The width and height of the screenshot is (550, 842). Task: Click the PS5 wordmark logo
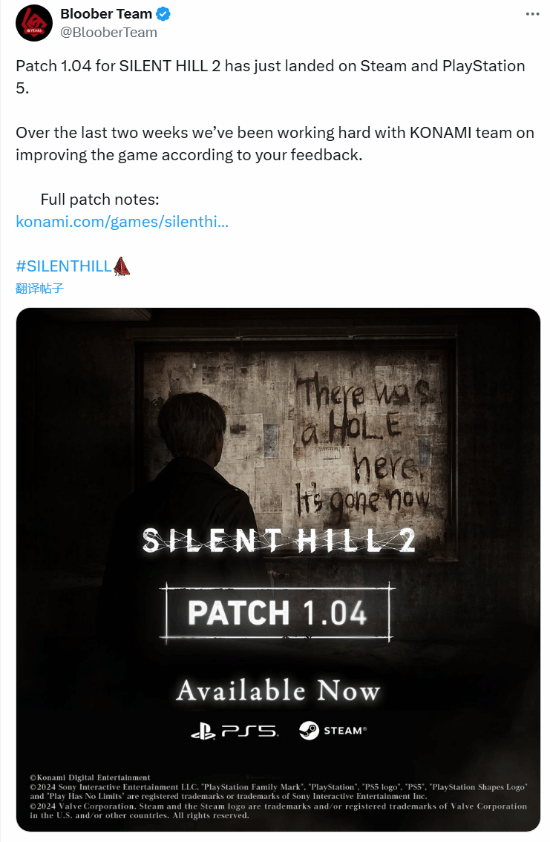(249, 731)
